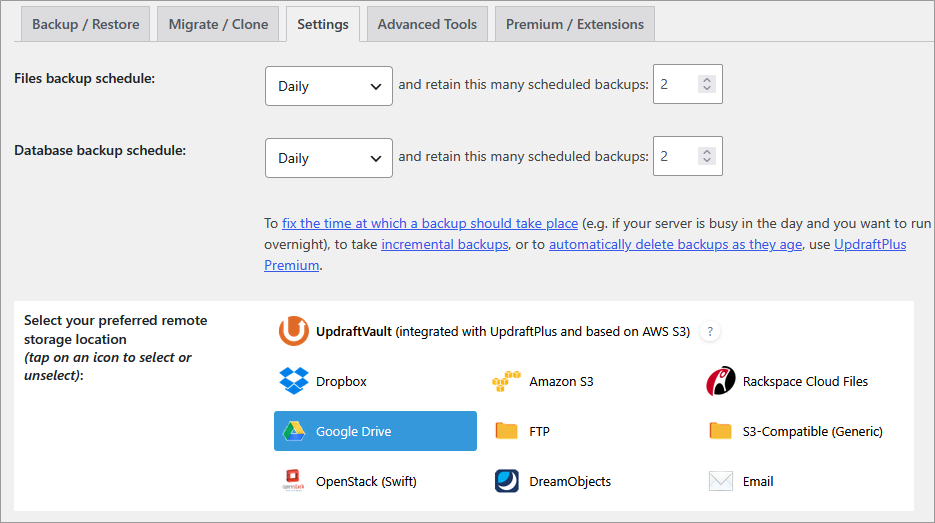Click the Rackspace Cloud Files label

pos(805,382)
